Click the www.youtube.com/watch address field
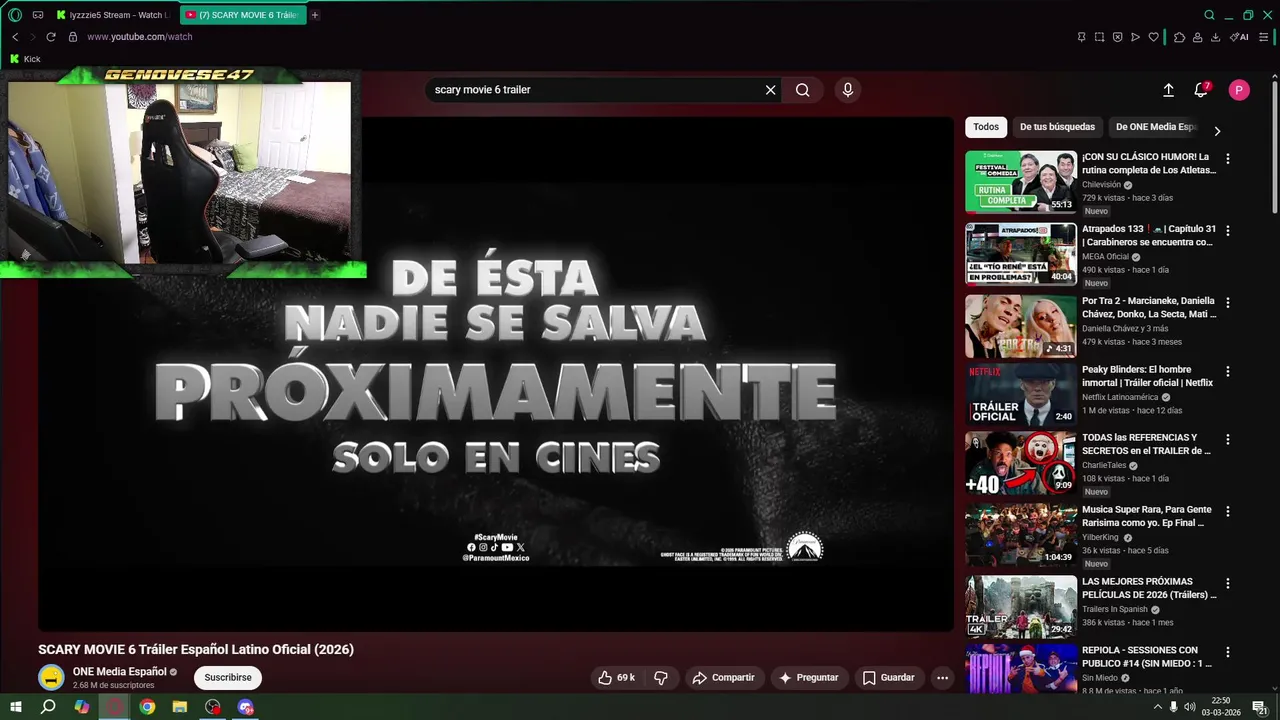This screenshot has height=720, width=1280. coord(140,37)
